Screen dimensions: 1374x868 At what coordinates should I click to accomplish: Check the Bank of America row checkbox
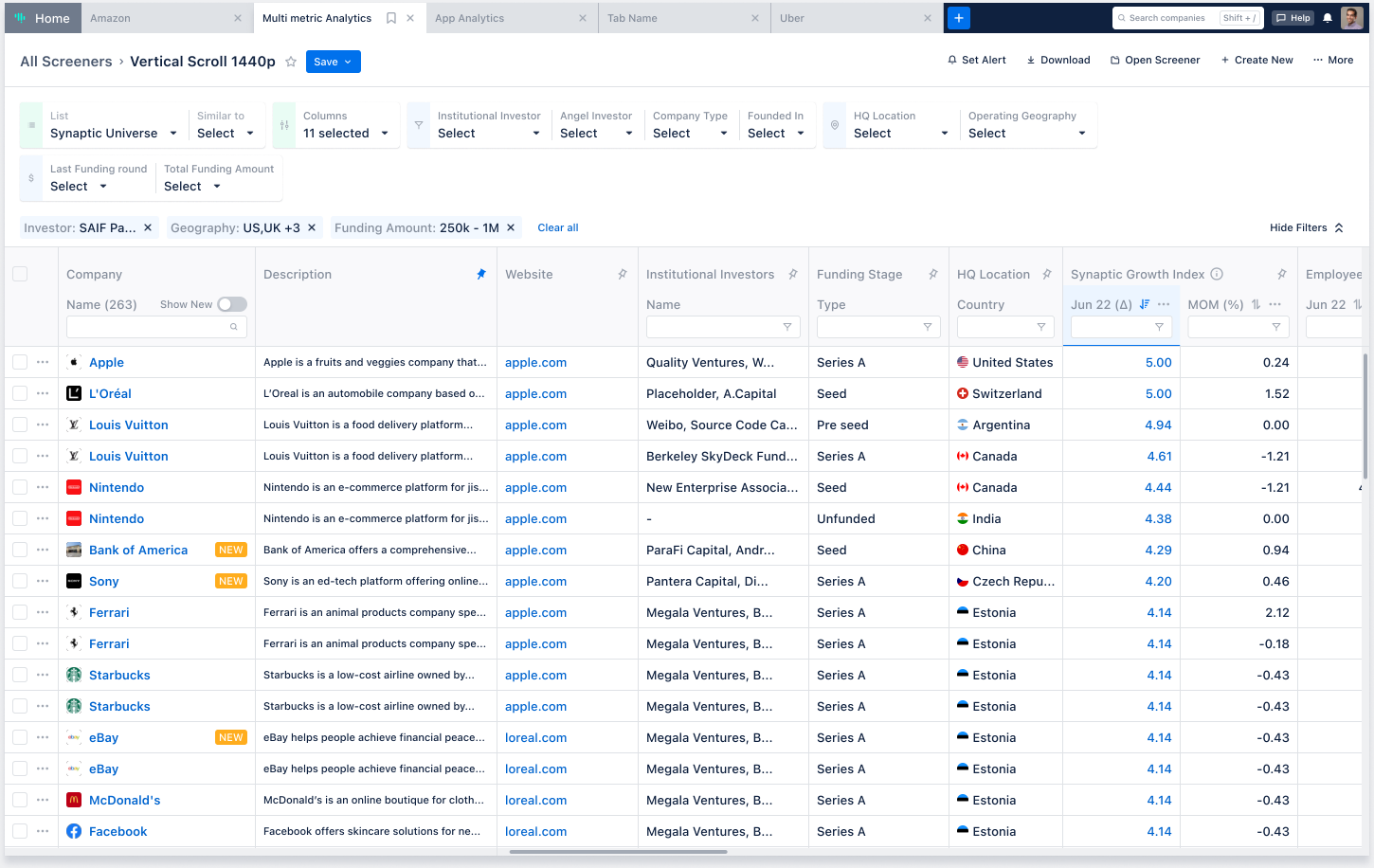pos(20,550)
